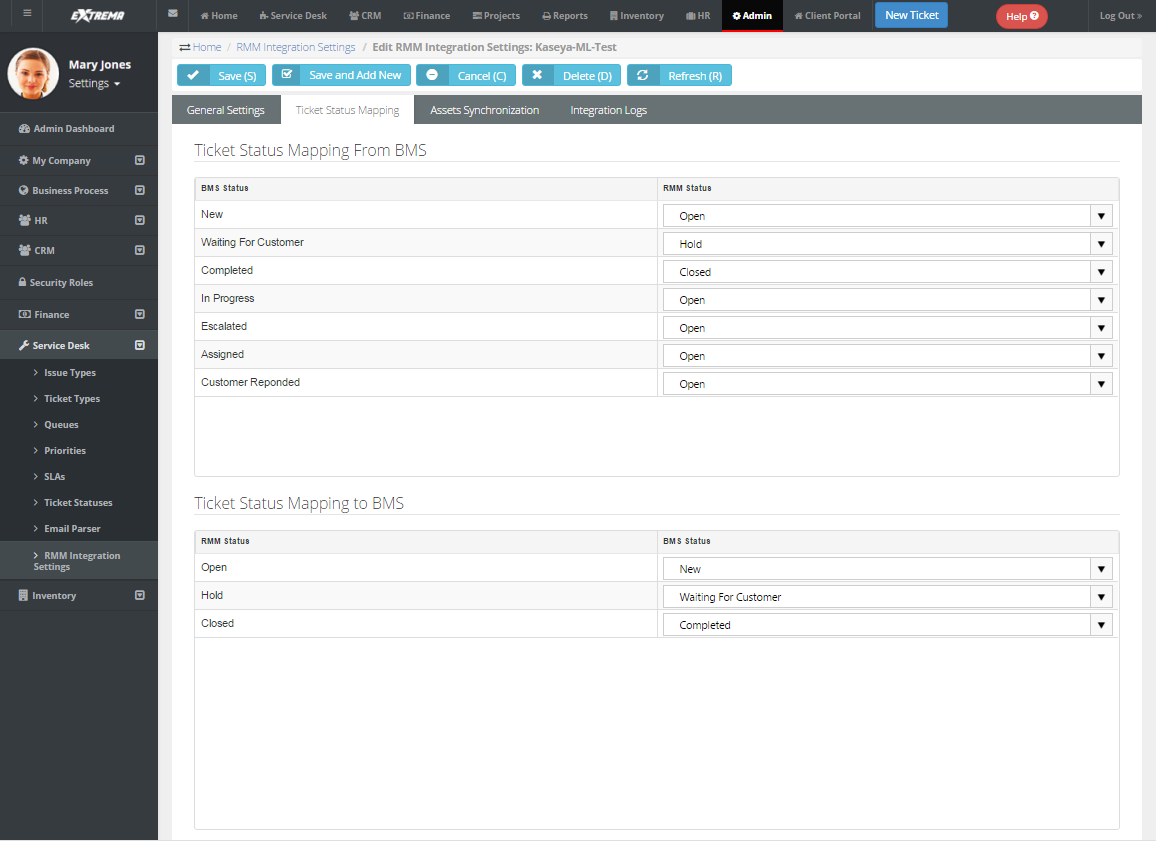
Task: Open Email Parser in sidebar
Action: click(x=72, y=528)
